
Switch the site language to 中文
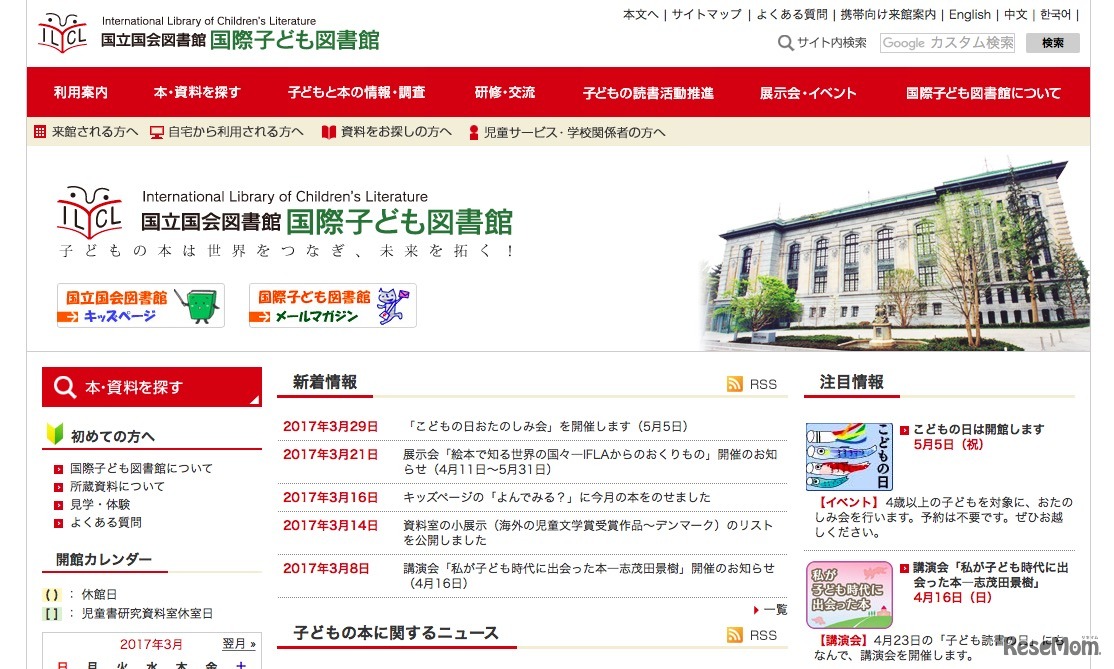pyautogui.click(x=1016, y=14)
